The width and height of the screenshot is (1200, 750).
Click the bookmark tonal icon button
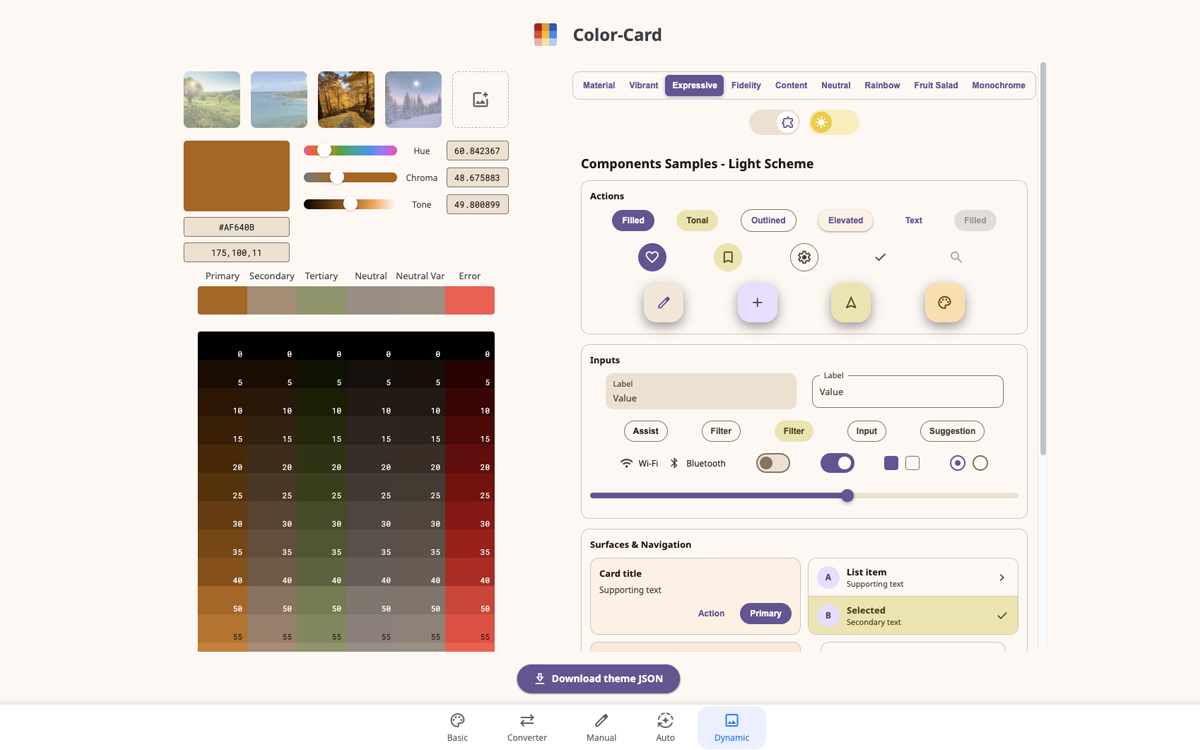[728, 257]
